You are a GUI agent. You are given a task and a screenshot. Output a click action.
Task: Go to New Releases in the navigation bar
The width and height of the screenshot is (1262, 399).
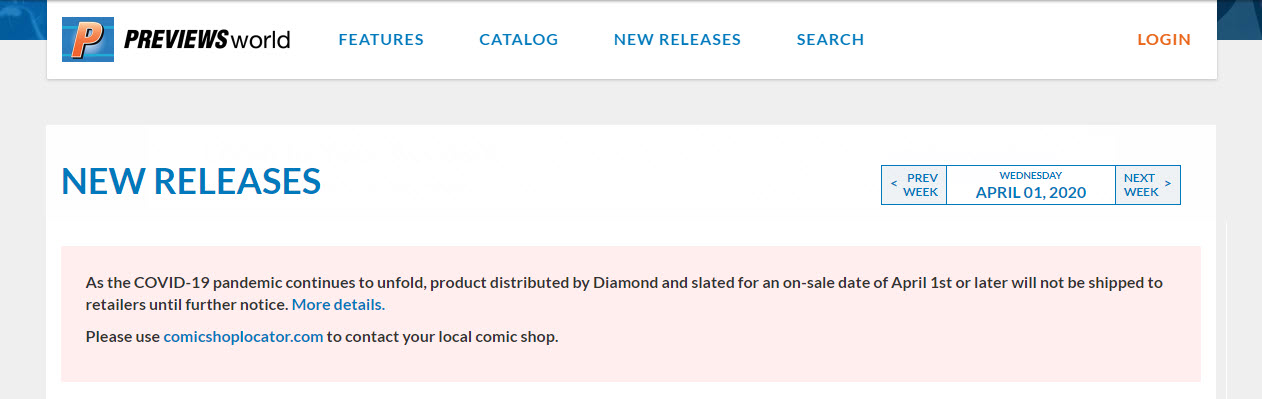click(x=677, y=40)
